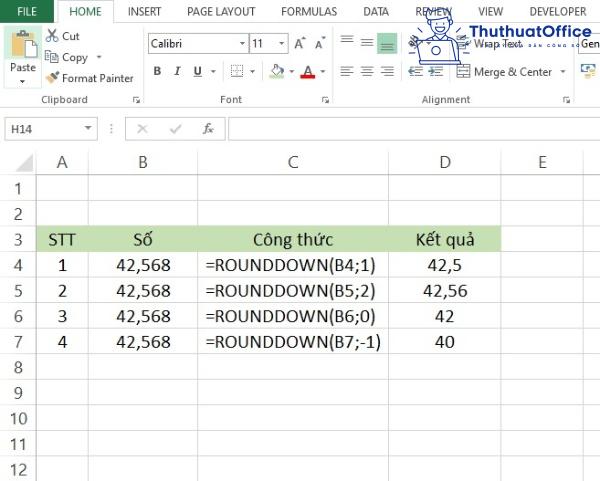The image size is (600, 481).
Task: Switch to the INSERT tab
Action: 144,11
